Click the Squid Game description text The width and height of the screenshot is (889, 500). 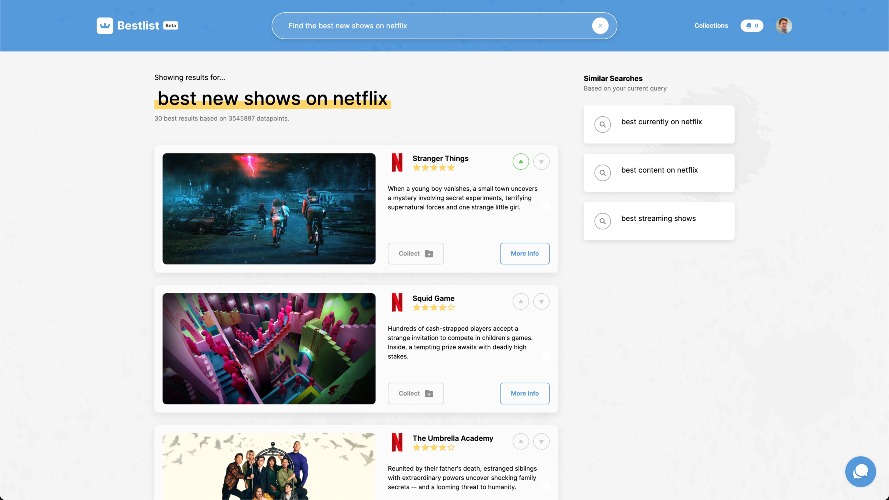(460, 342)
